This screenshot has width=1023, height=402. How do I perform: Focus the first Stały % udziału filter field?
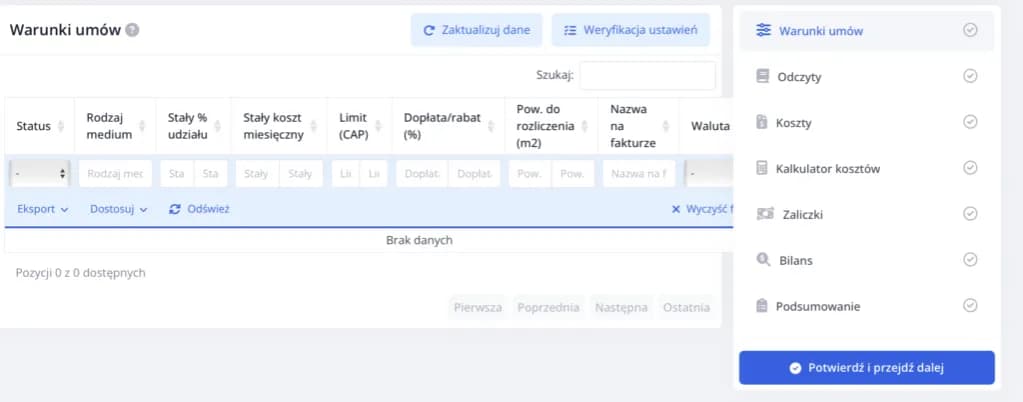[177, 174]
